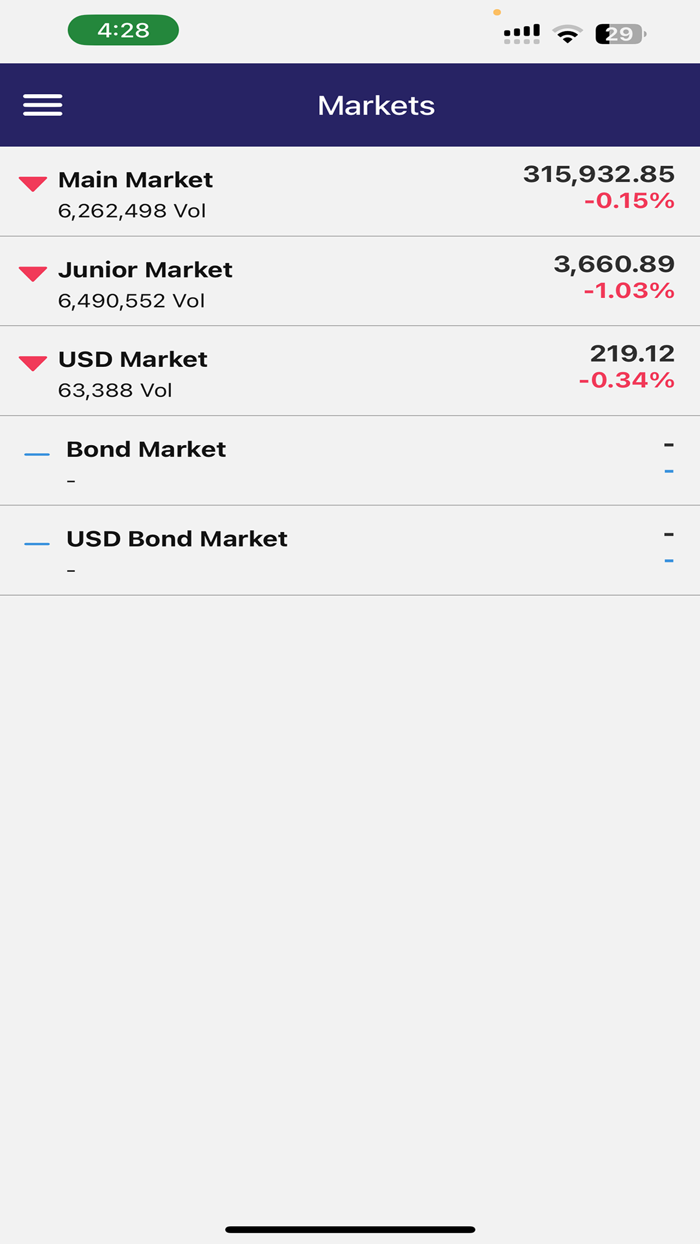Click the cellular signal bars icon

click(521, 31)
